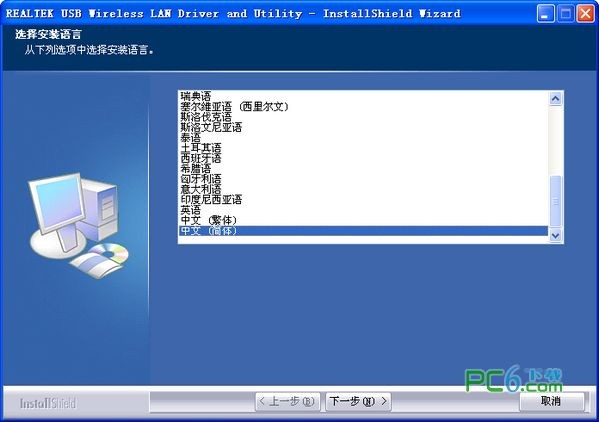Choose 斯洛伐克语 from the list
This screenshot has height=422, width=599.
[x=364, y=116]
